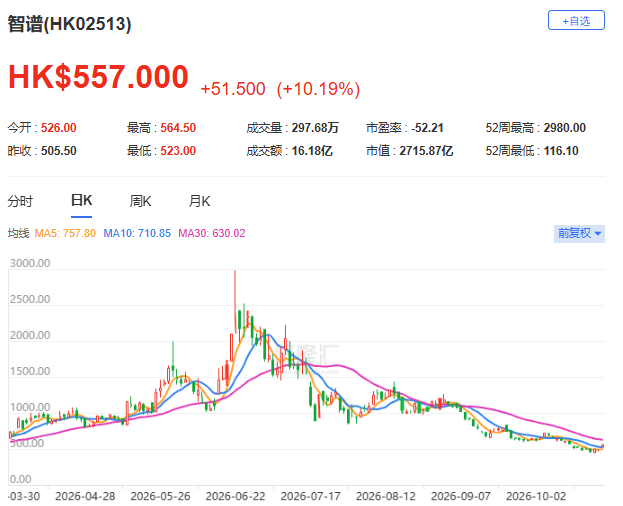
Task: Click the volume value 297.68万
Action: click(315, 128)
